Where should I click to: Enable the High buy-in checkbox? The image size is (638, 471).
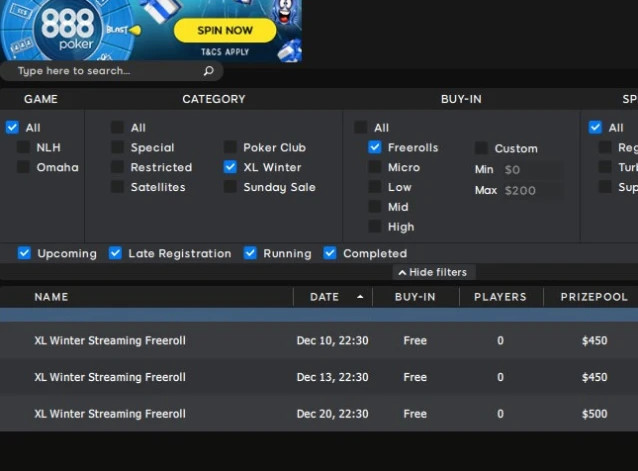(x=374, y=227)
